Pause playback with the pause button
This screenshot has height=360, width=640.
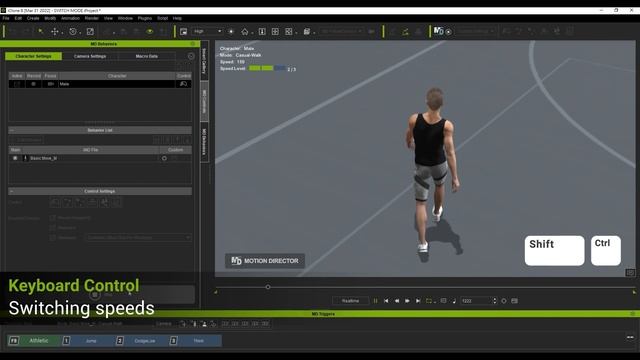(376, 301)
